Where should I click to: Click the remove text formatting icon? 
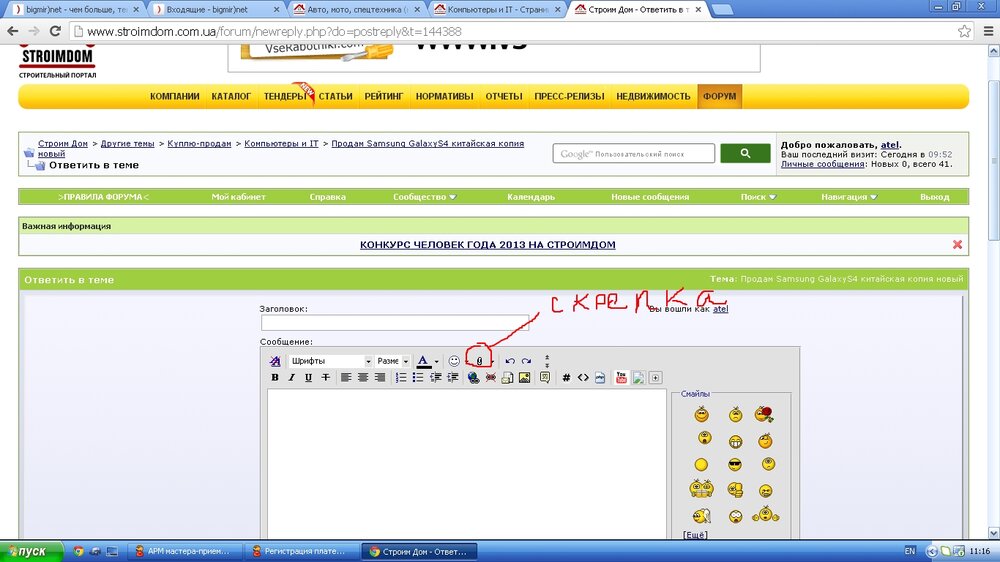coord(275,361)
